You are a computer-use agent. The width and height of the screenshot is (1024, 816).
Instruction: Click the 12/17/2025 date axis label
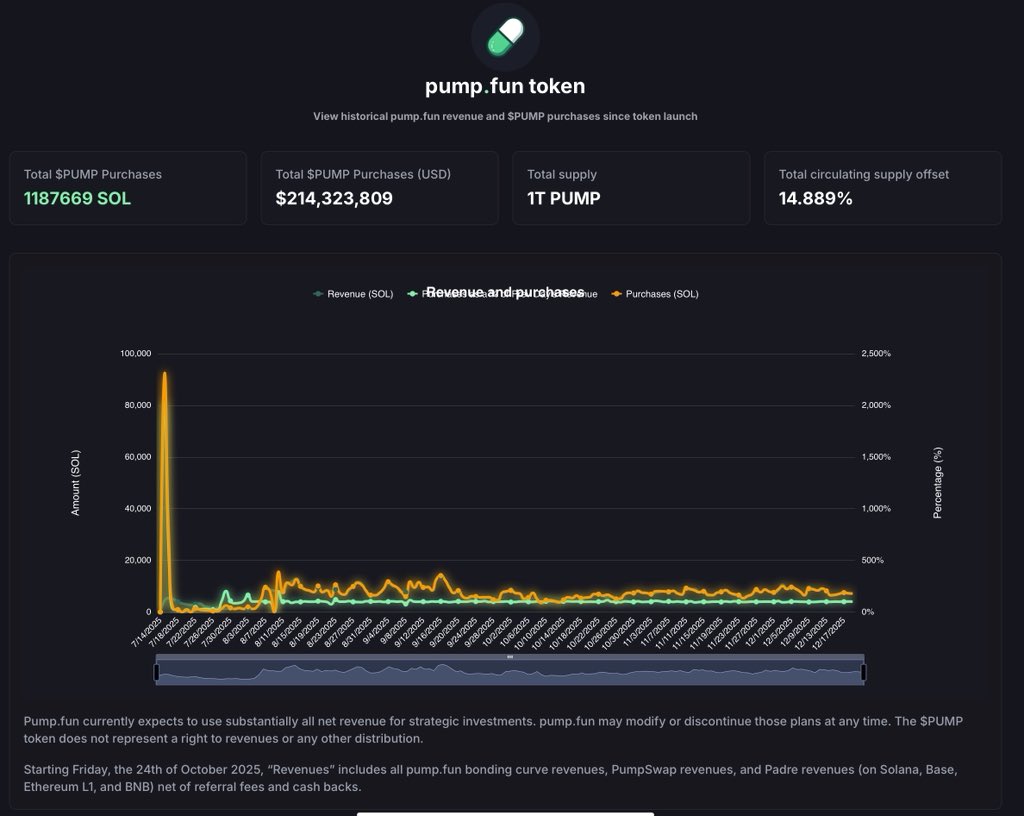(829, 633)
